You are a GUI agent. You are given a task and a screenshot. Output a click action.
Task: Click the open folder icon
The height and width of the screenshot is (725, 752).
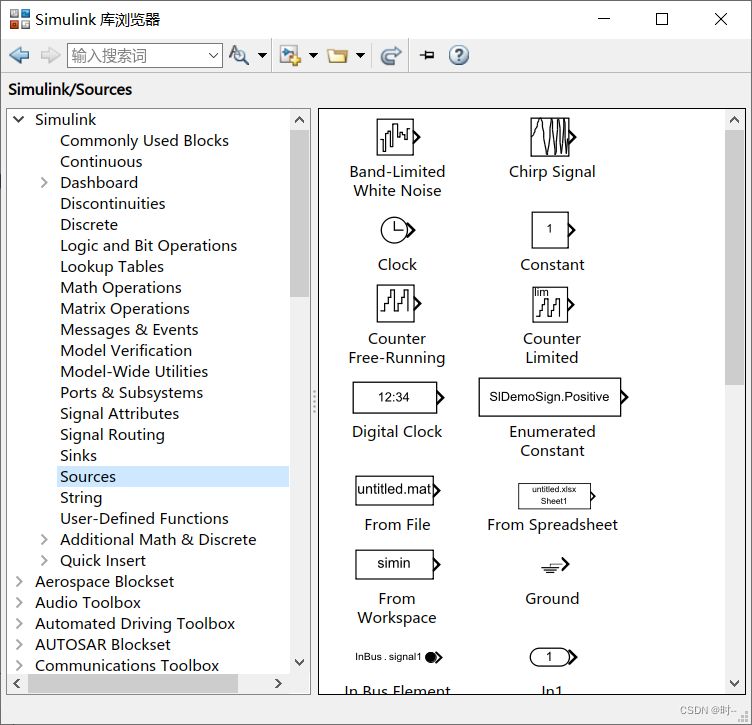pyautogui.click(x=337, y=55)
